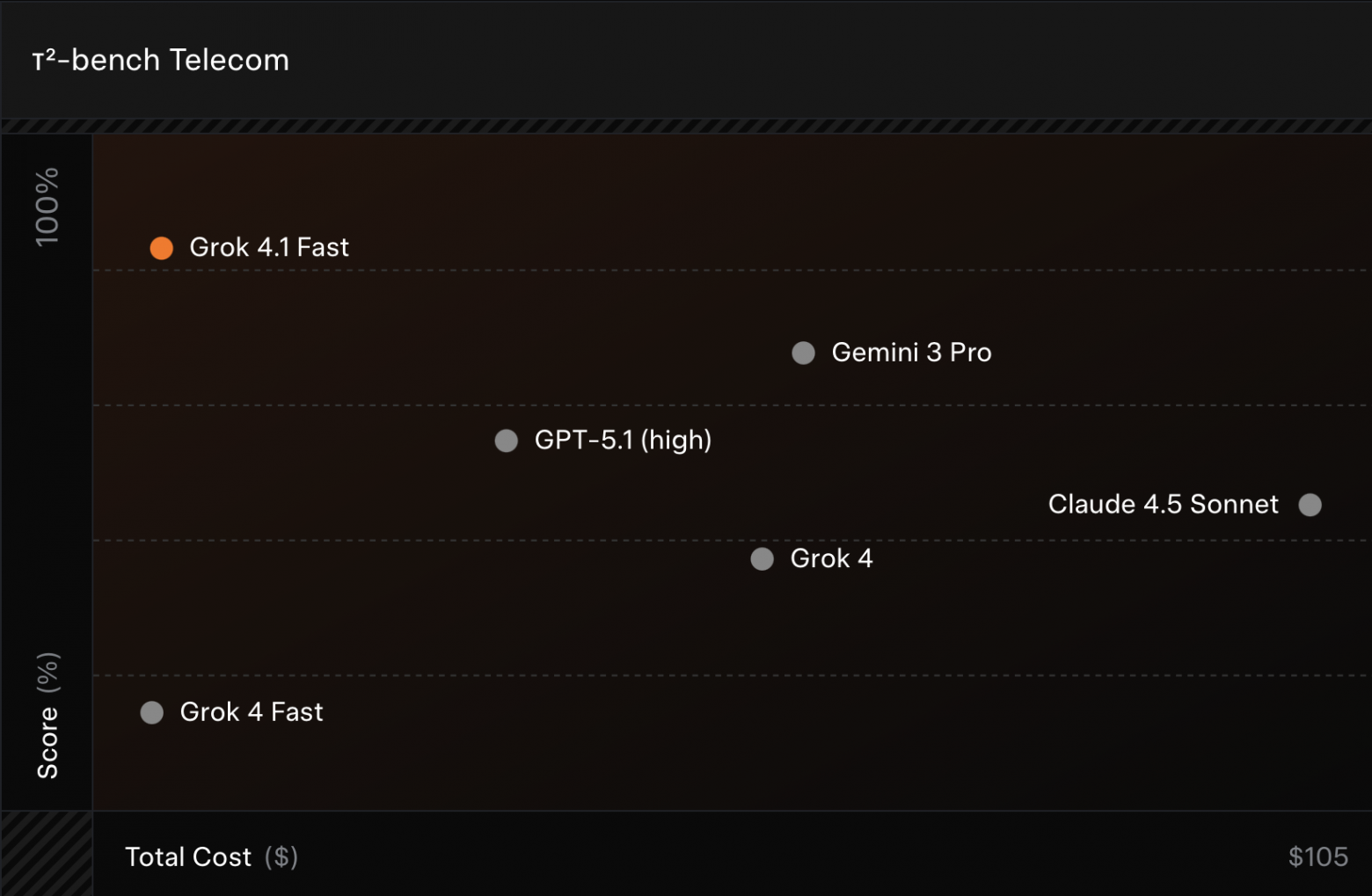Click the Claude 4.5 Sonnet label
The image size is (1372, 896).
pyautogui.click(x=1163, y=505)
